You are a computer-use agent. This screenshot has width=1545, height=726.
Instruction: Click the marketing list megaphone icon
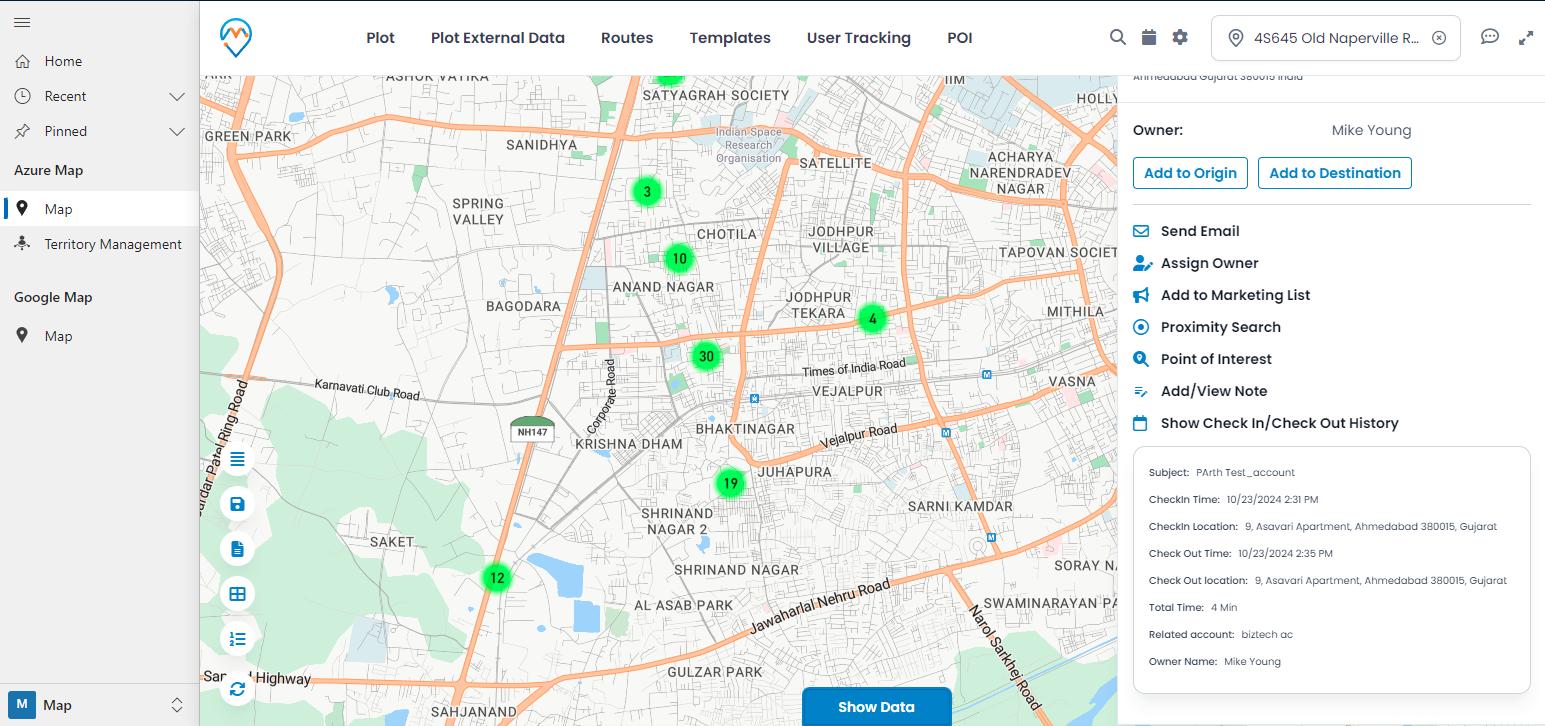tap(1141, 295)
